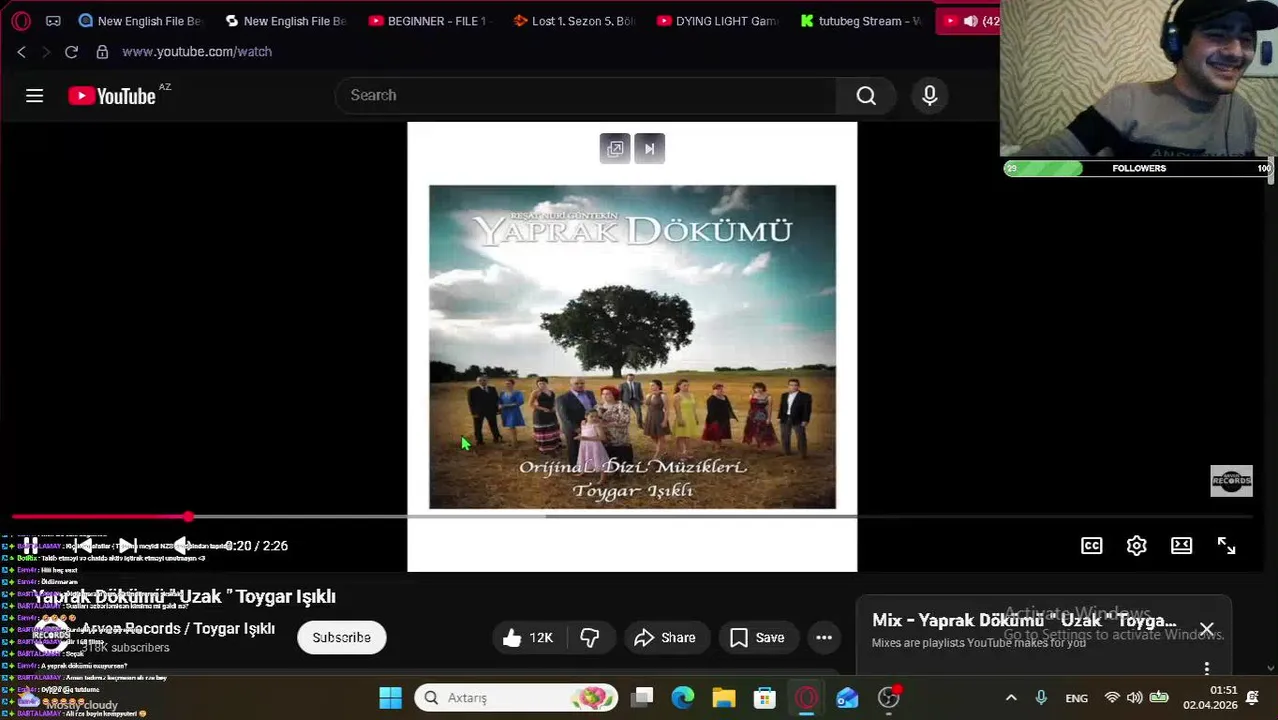Mute the active tab via its speaker icon
Image resolution: width=1278 pixels, height=720 pixels.
(x=970, y=20)
